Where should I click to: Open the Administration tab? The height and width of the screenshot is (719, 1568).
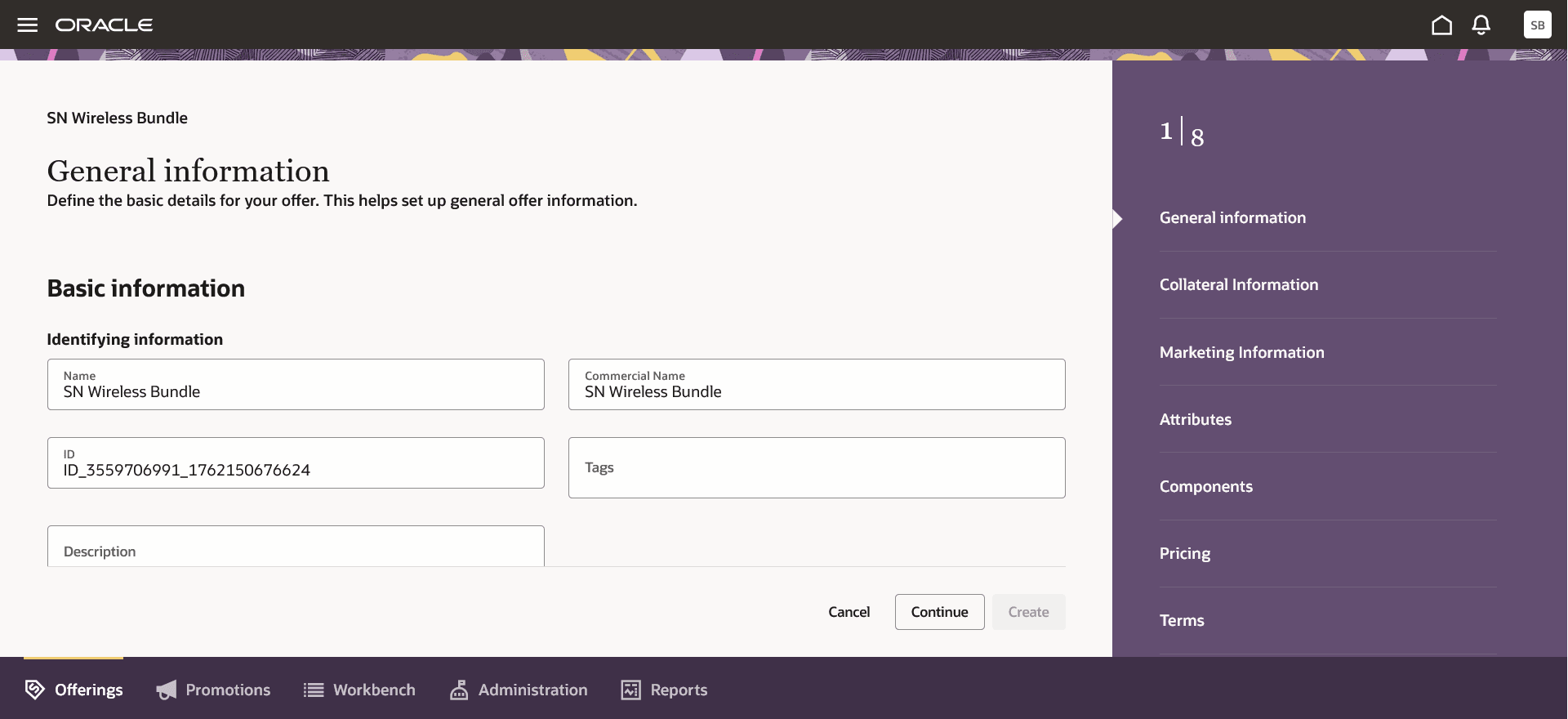tap(519, 689)
